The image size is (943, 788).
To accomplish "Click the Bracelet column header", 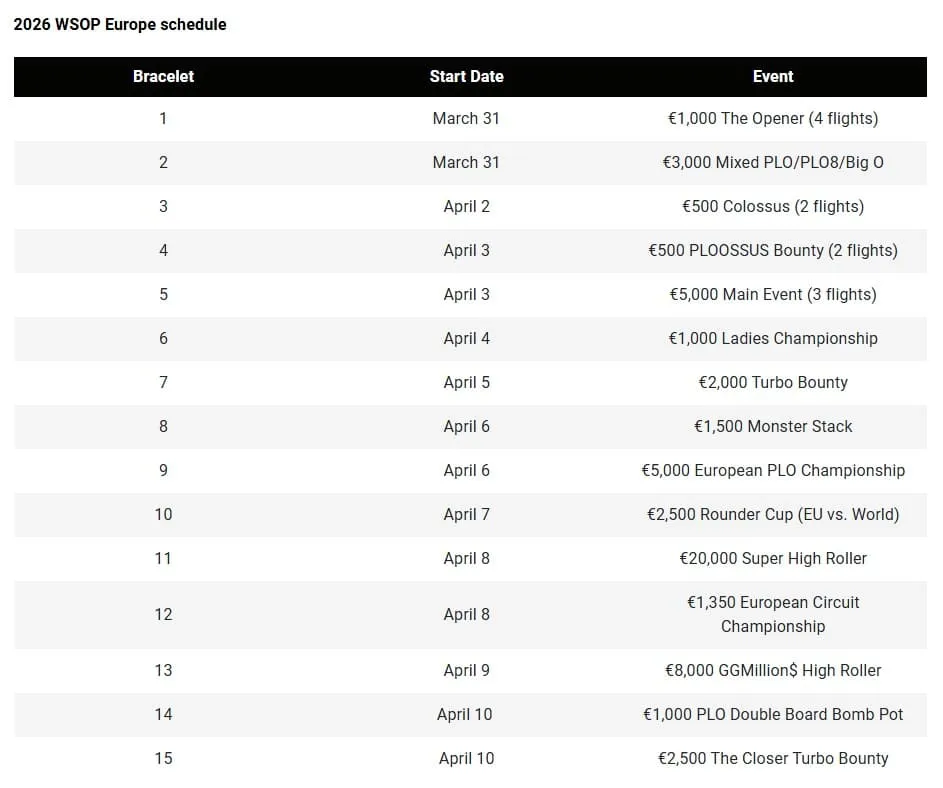I will [x=163, y=76].
